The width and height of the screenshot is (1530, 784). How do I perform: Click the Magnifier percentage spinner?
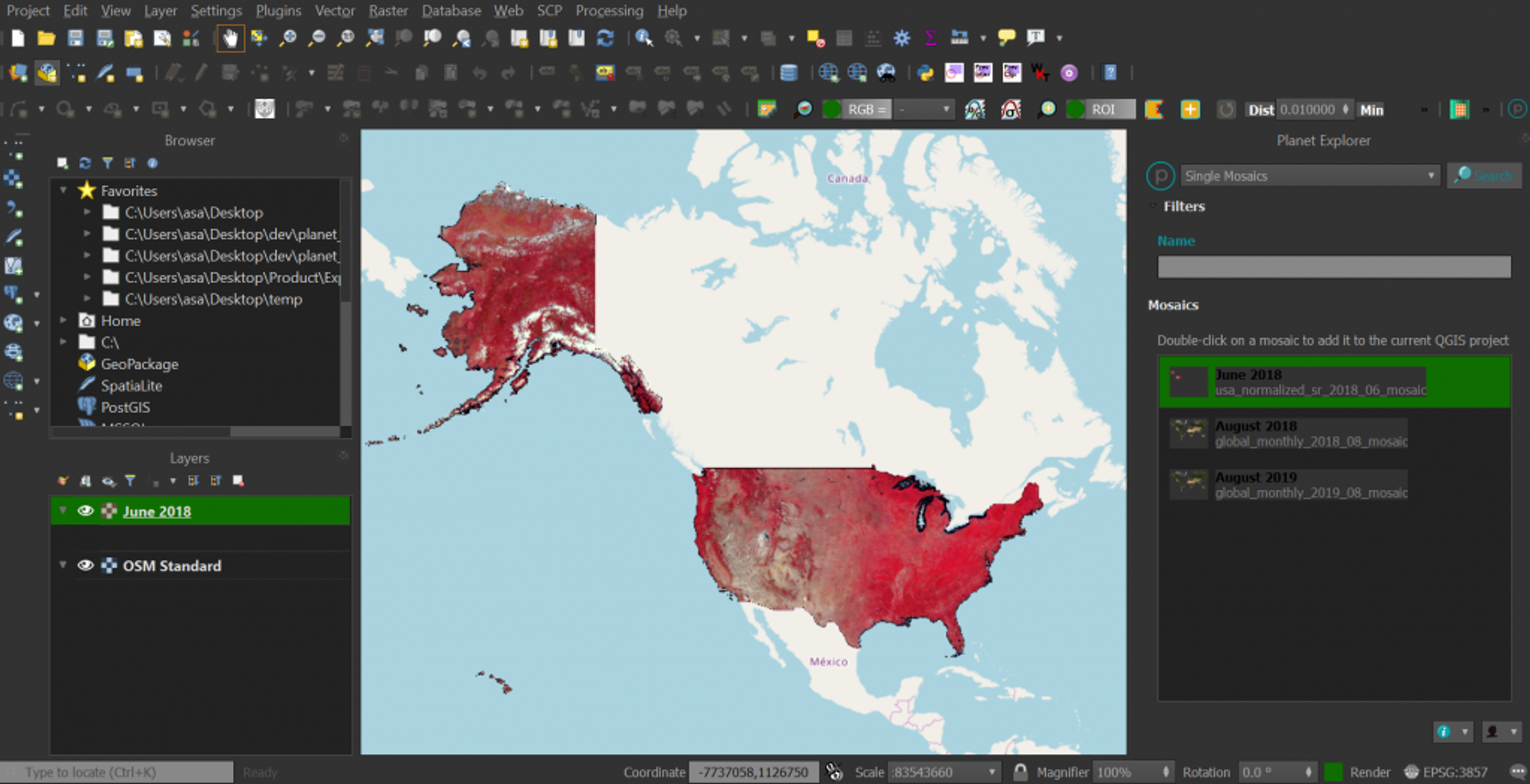tap(1133, 772)
